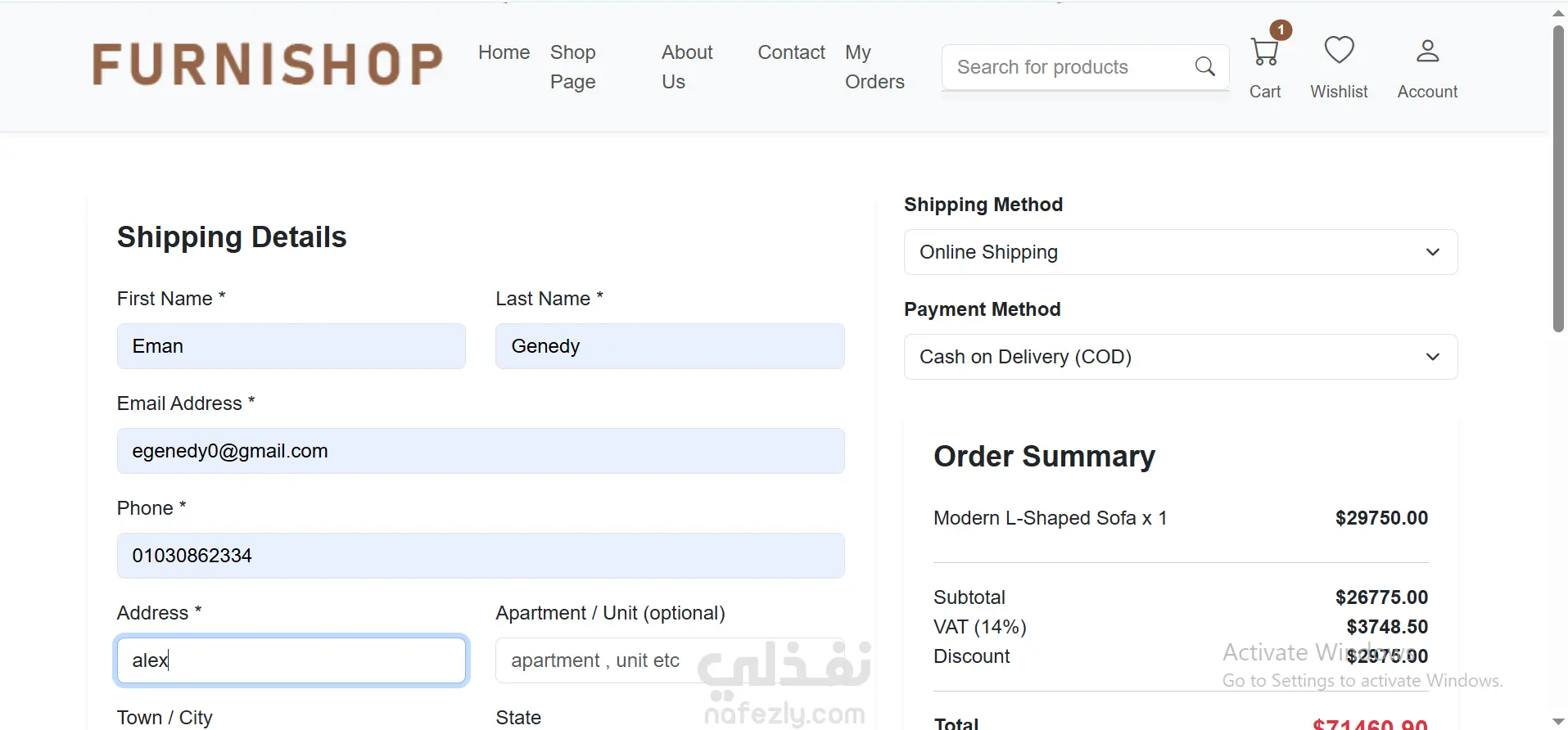Click the Apartment / Unit field

point(669,660)
